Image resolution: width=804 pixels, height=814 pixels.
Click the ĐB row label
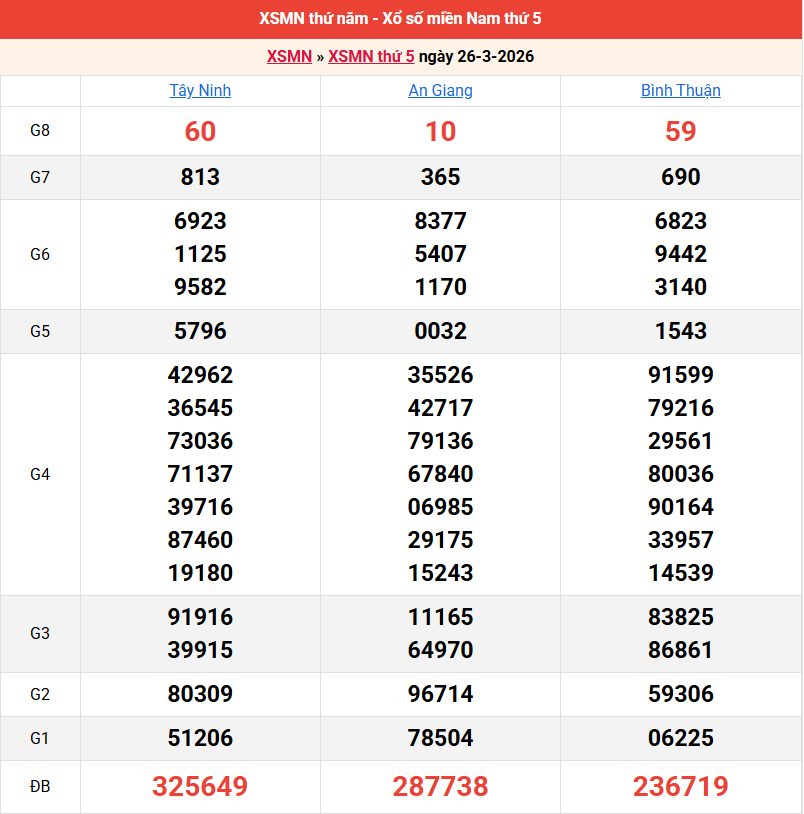tap(40, 787)
